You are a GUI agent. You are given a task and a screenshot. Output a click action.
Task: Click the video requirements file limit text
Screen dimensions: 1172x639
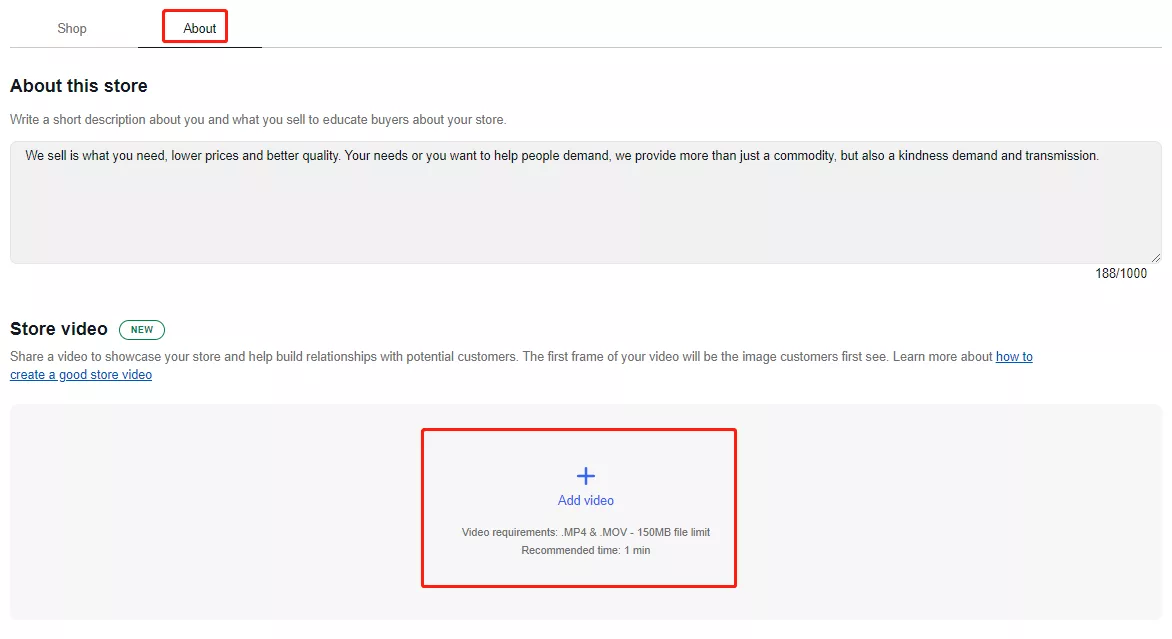click(586, 533)
